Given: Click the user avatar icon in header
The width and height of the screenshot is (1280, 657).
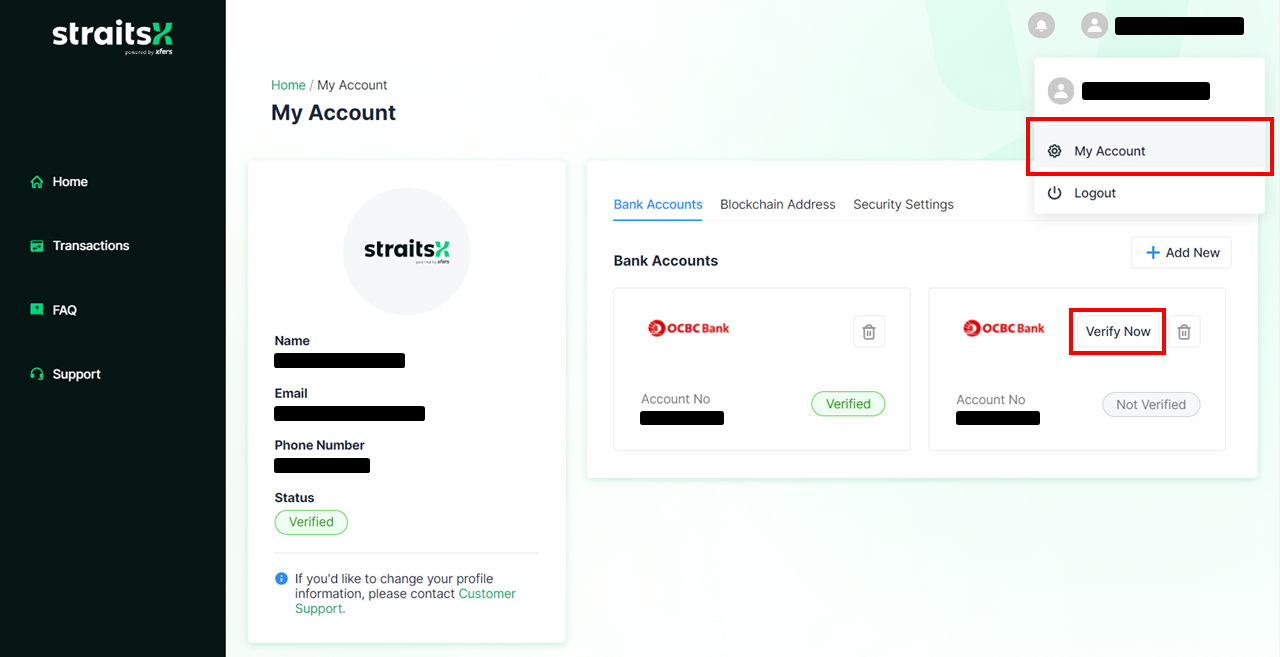Looking at the screenshot, I should pos(1094,26).
